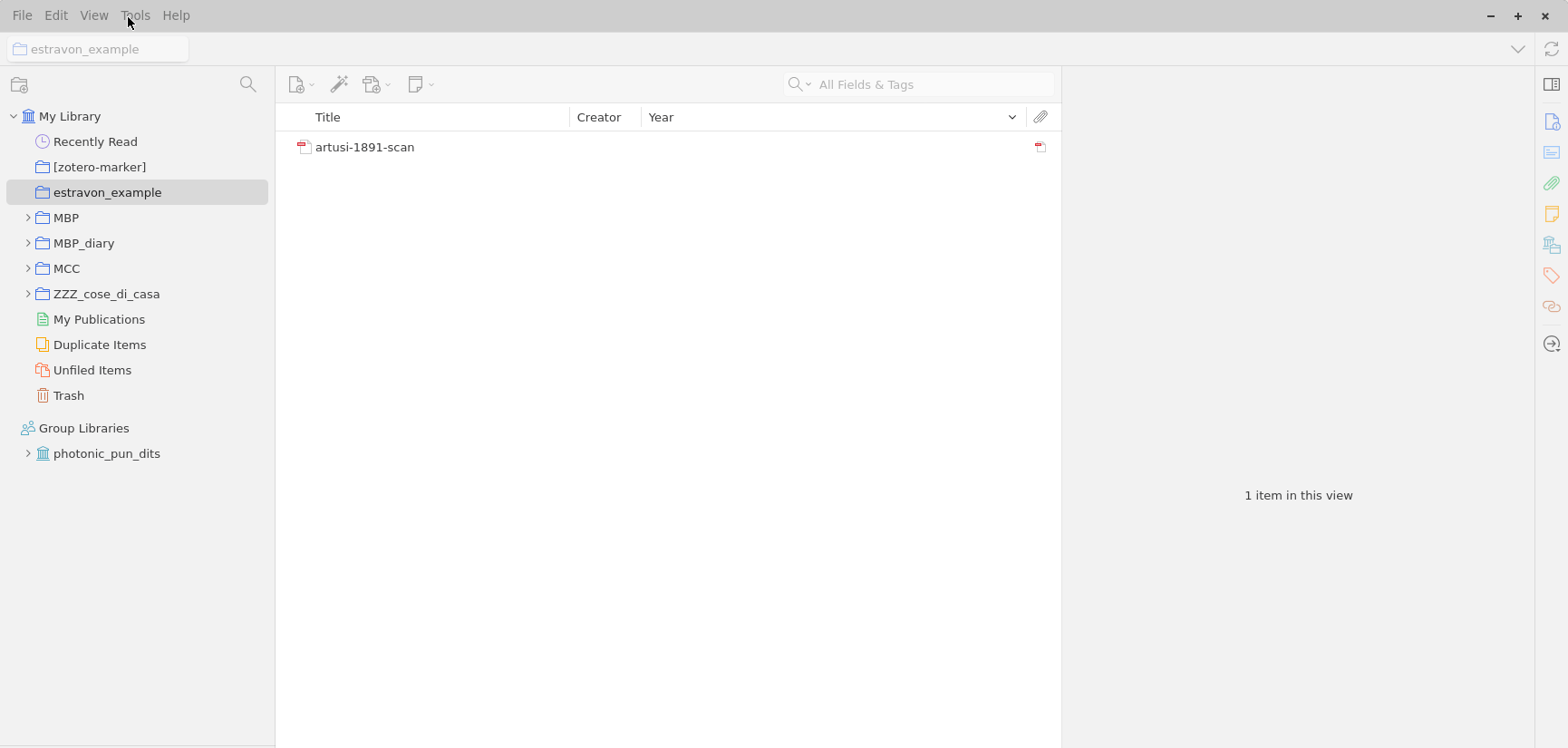Open the list all tabs chevron
1568x748 pixels.
(1518, 49)
